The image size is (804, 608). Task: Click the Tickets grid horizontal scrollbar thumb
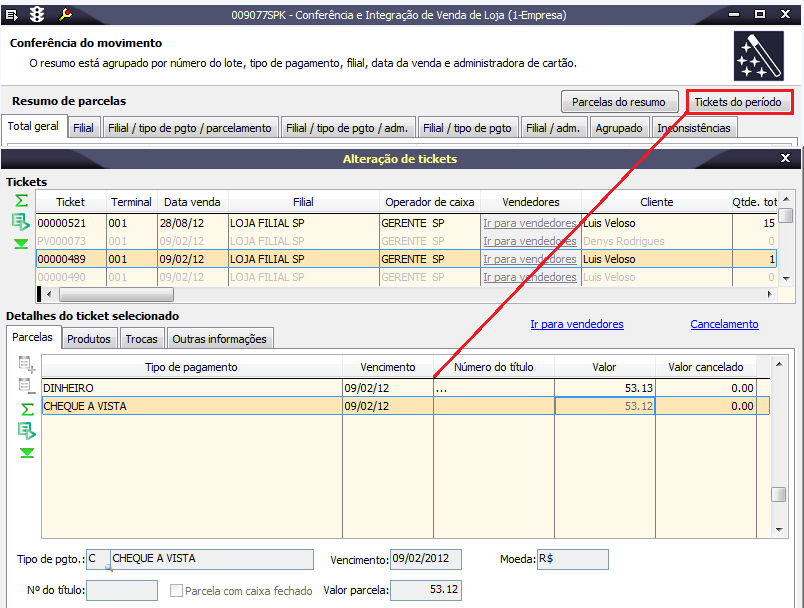[x=116, y=294]
